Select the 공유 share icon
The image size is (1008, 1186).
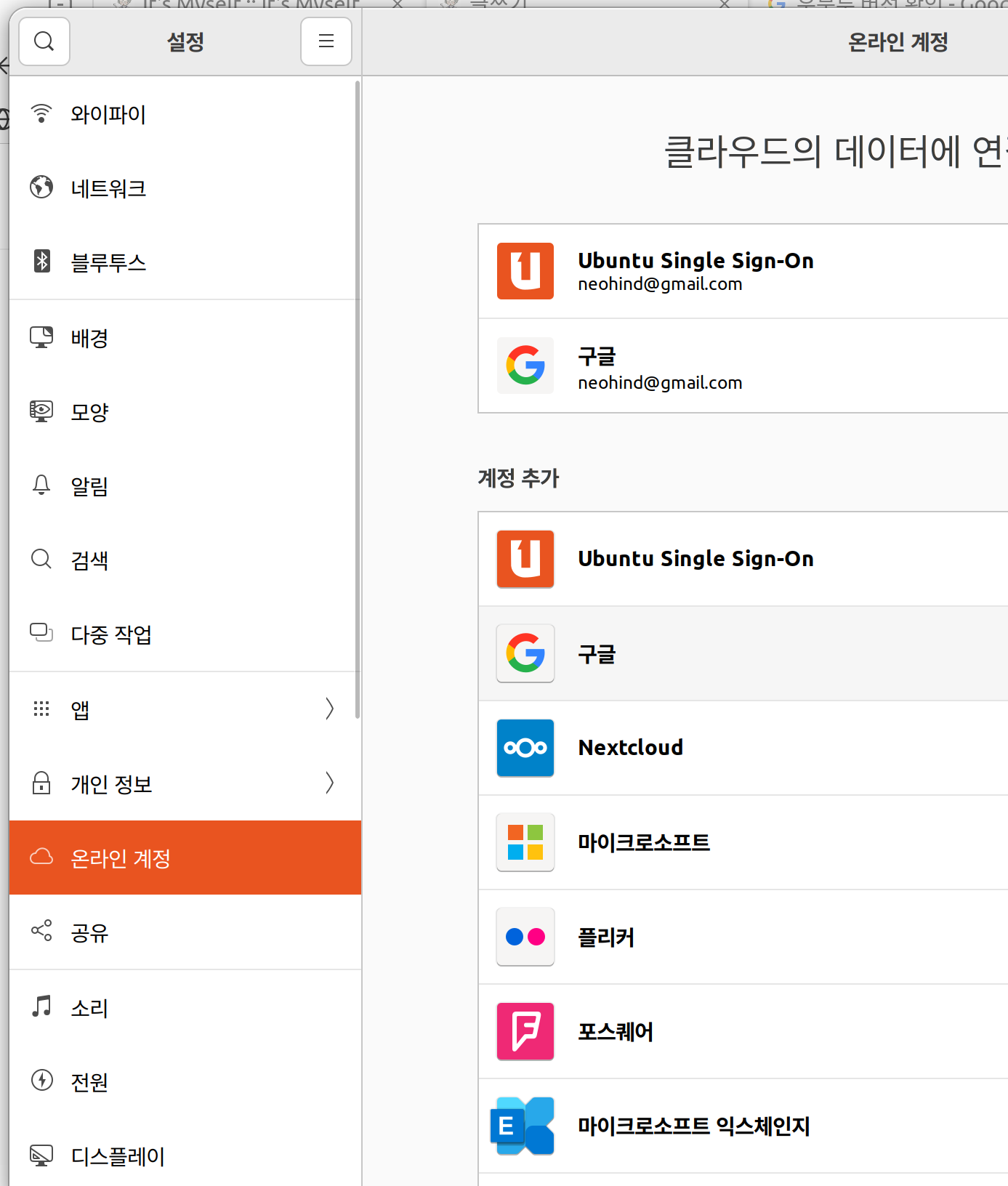coord(41,931)
